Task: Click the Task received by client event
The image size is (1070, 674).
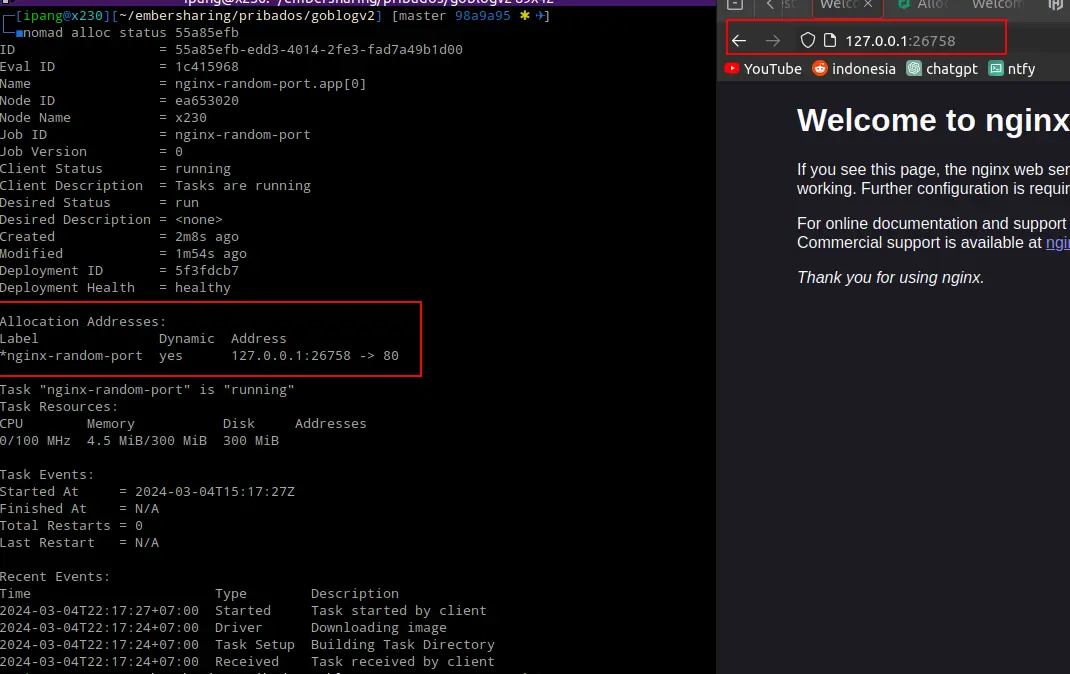Action: coord(403,662)
